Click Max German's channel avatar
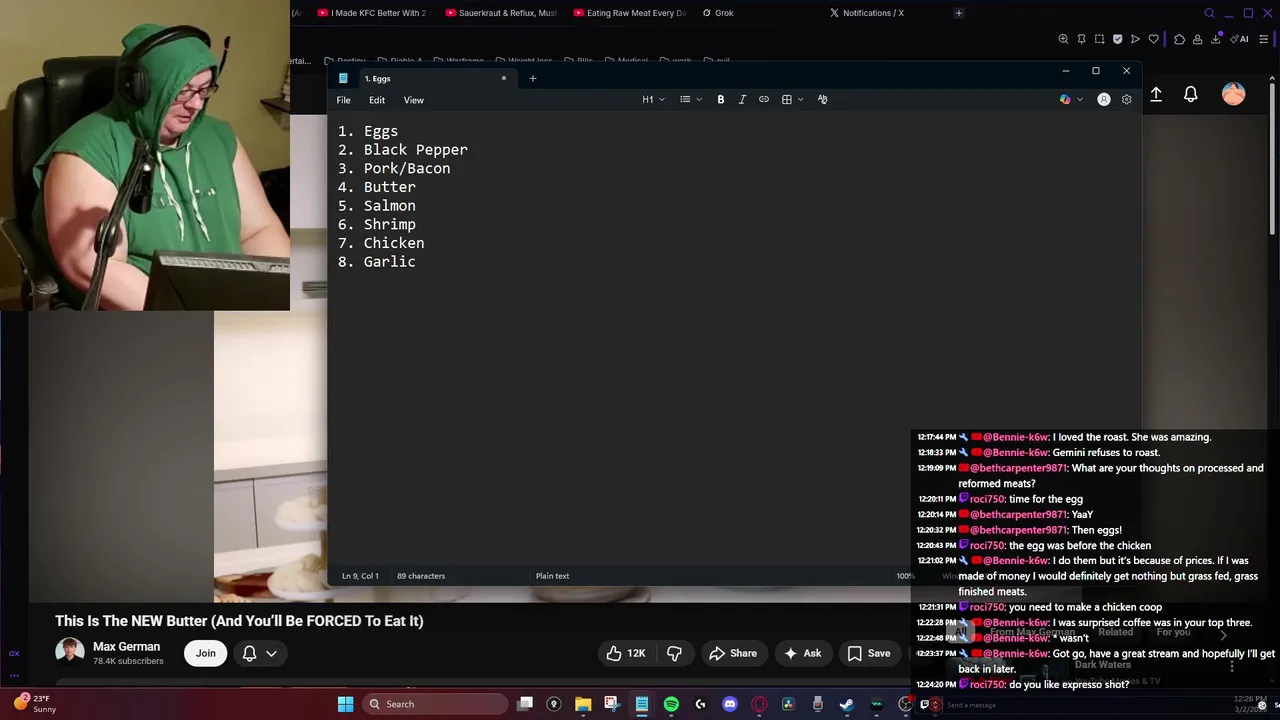Image resolution: width=1280 pixels, height=720 pixels. (x=69, y=652)
